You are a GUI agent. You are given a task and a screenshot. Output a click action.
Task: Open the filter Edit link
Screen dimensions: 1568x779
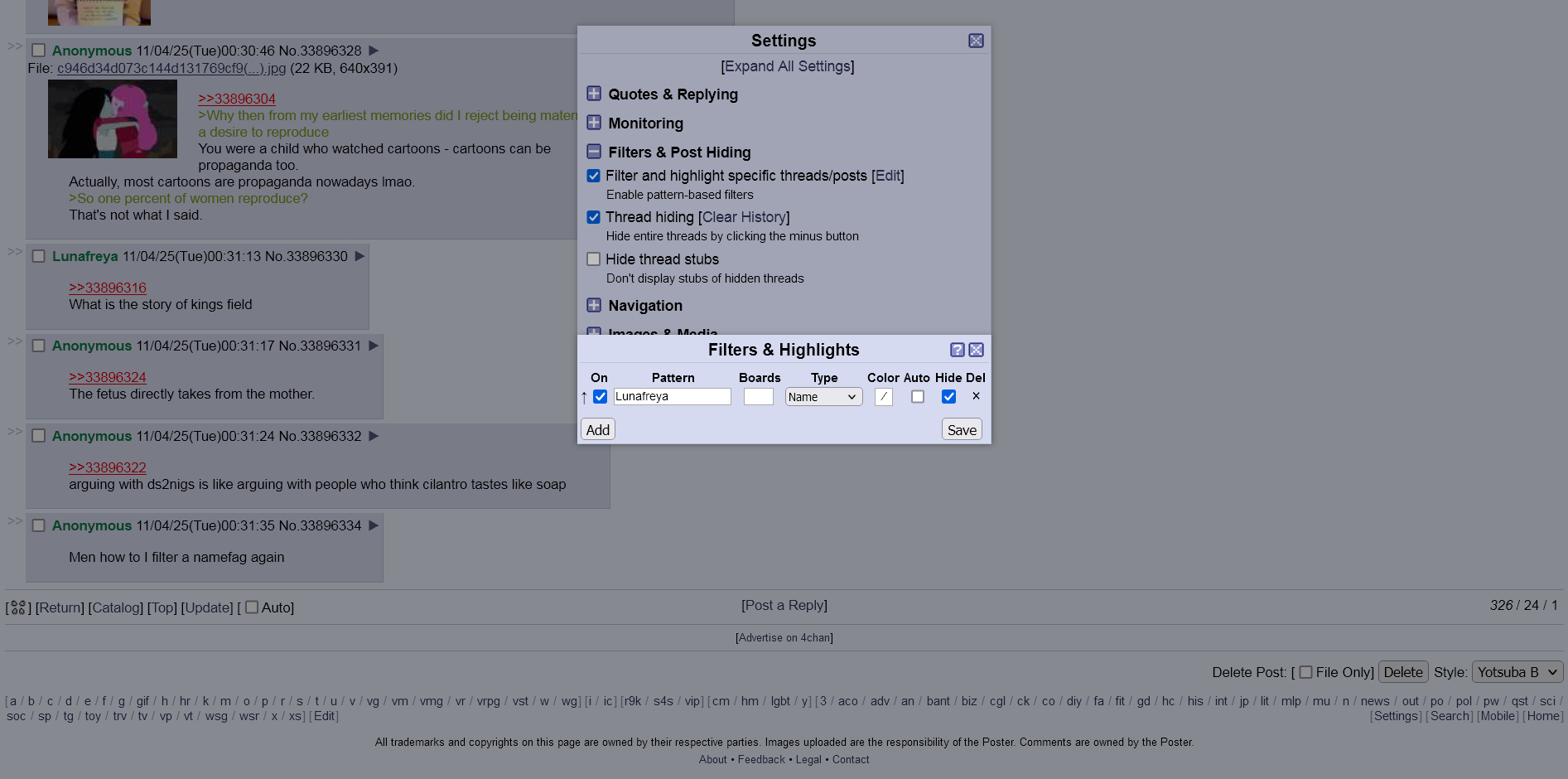pyautogui.click(x=888, y=176)
